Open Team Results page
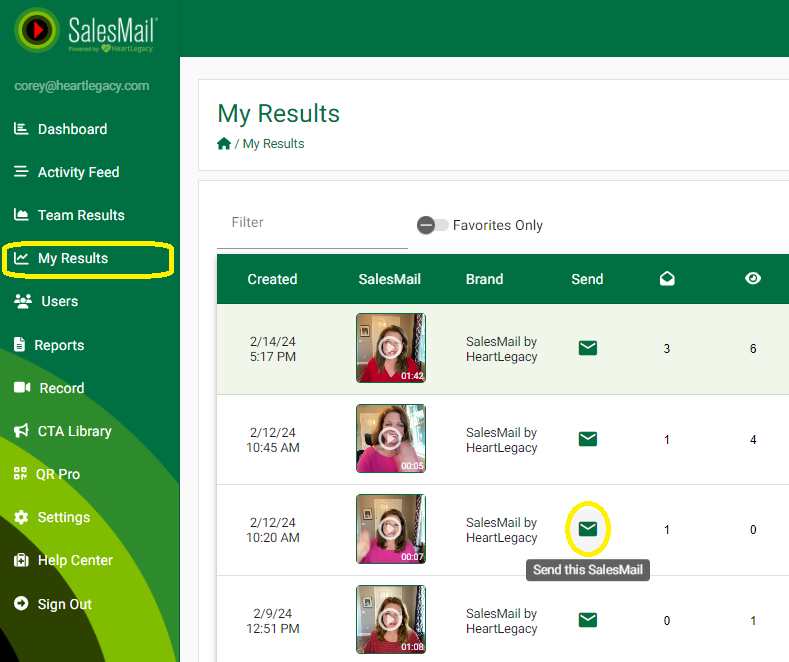The image size is (789, 662). pos(81,215)
